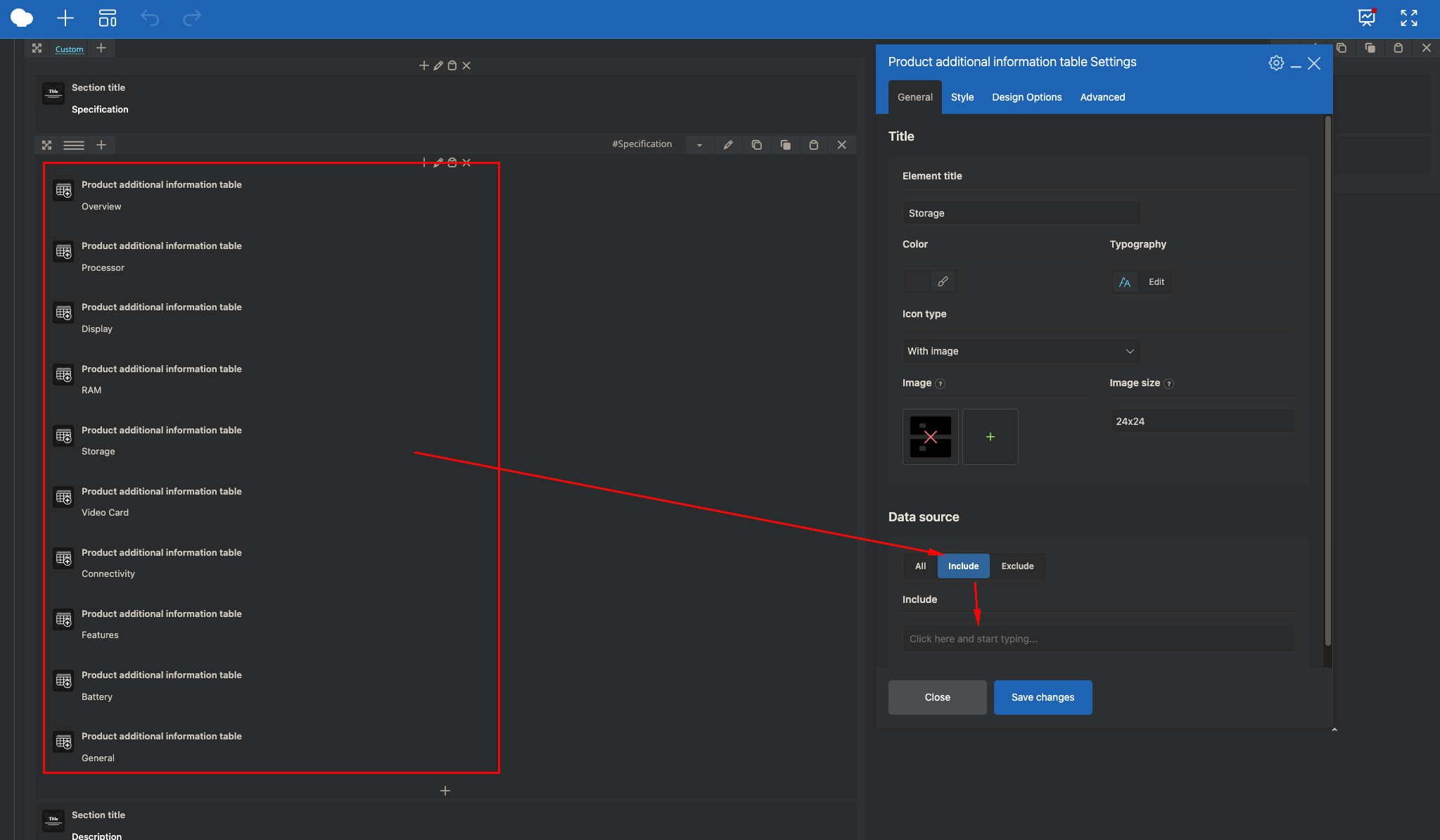The width and height of the screenshot is (1440, 840).
Task: Select Include data source option
Action: click(964, 566)
